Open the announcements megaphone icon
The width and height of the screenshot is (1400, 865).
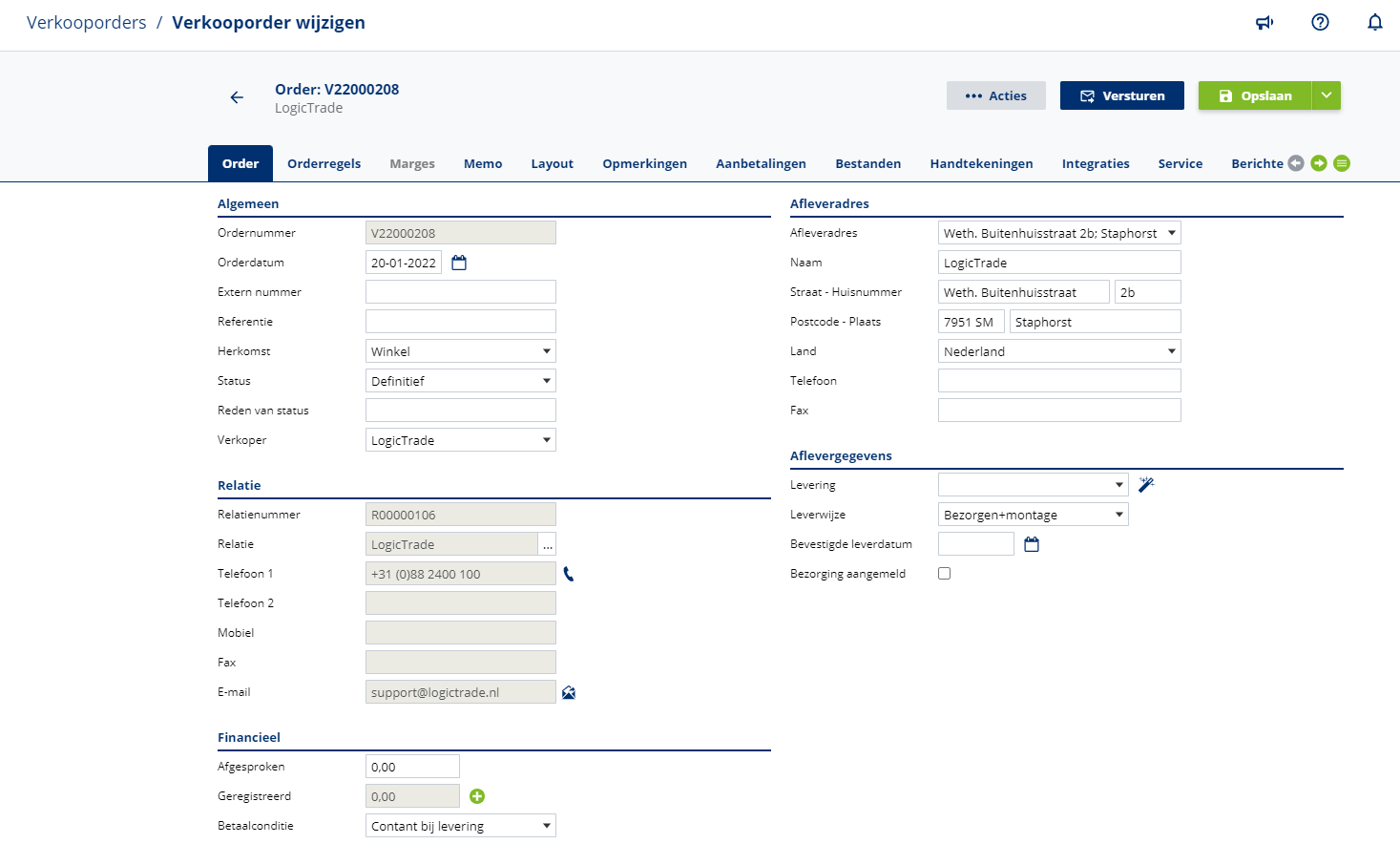1264,23
